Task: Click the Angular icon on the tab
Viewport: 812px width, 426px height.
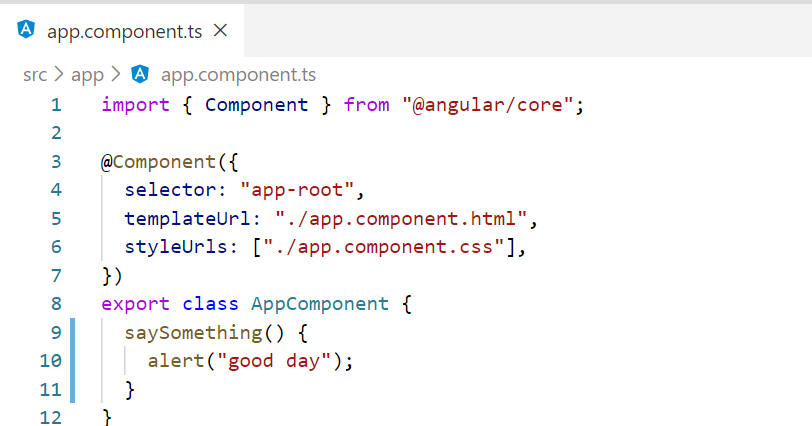Action: (x=26, y=30)
